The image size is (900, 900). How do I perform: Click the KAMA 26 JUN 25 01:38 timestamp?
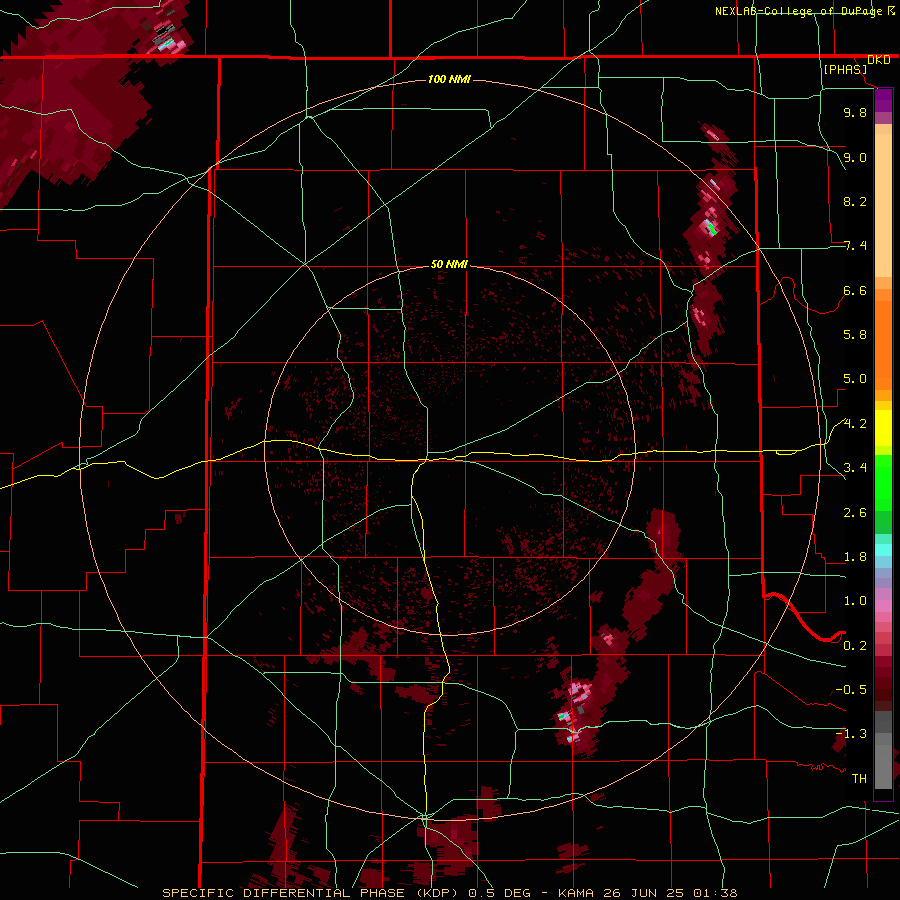coord(647,893)
